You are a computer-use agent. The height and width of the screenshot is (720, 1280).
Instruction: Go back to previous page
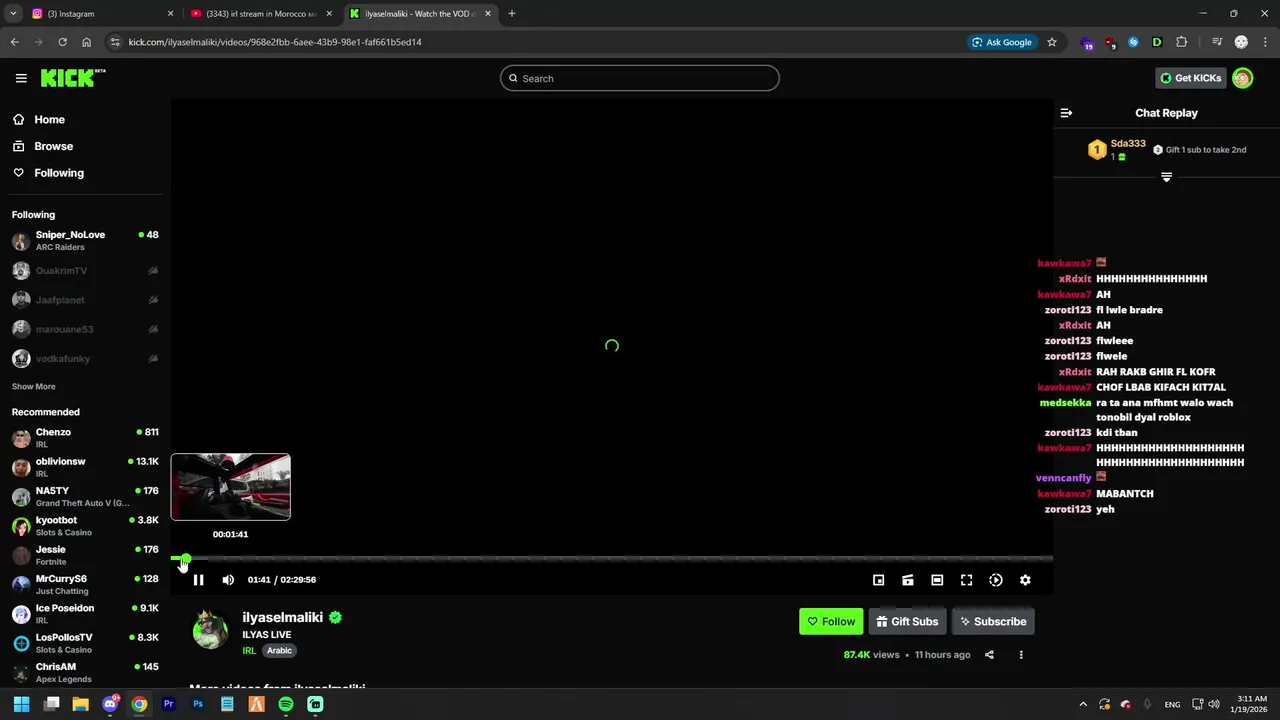click(14, 42)
